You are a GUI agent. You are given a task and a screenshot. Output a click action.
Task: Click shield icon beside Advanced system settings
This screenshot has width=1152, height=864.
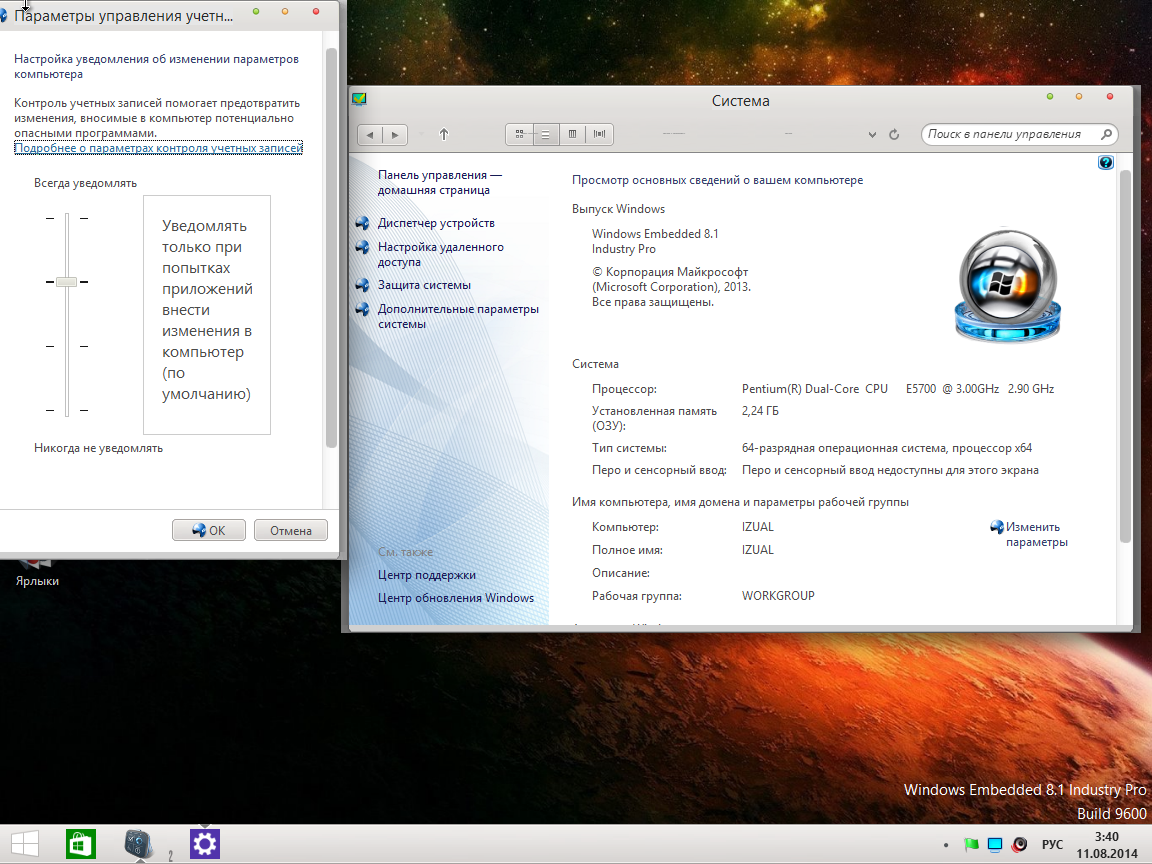[362, 309]
